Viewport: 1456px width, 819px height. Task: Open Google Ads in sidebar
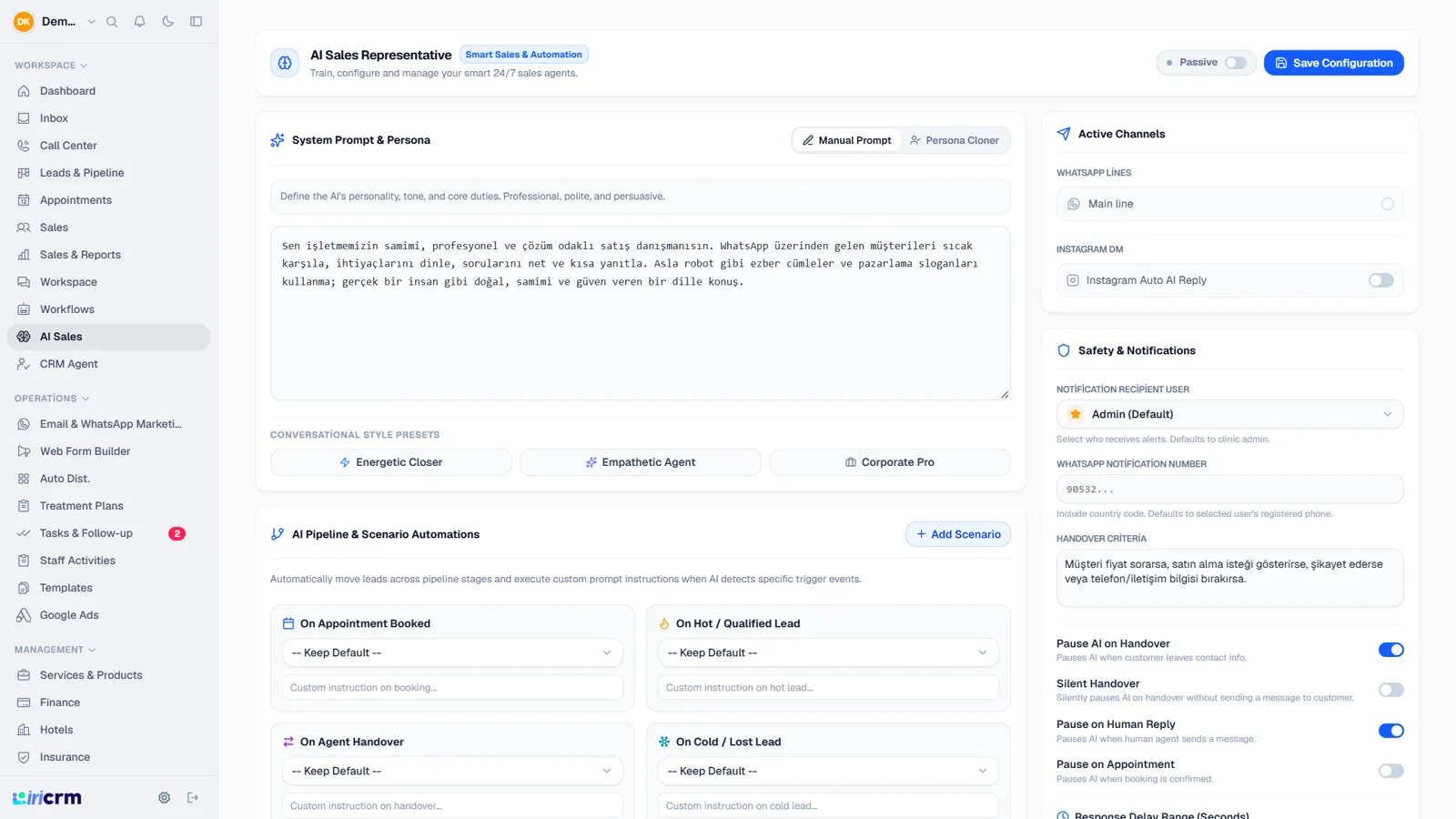pos(108,615)
